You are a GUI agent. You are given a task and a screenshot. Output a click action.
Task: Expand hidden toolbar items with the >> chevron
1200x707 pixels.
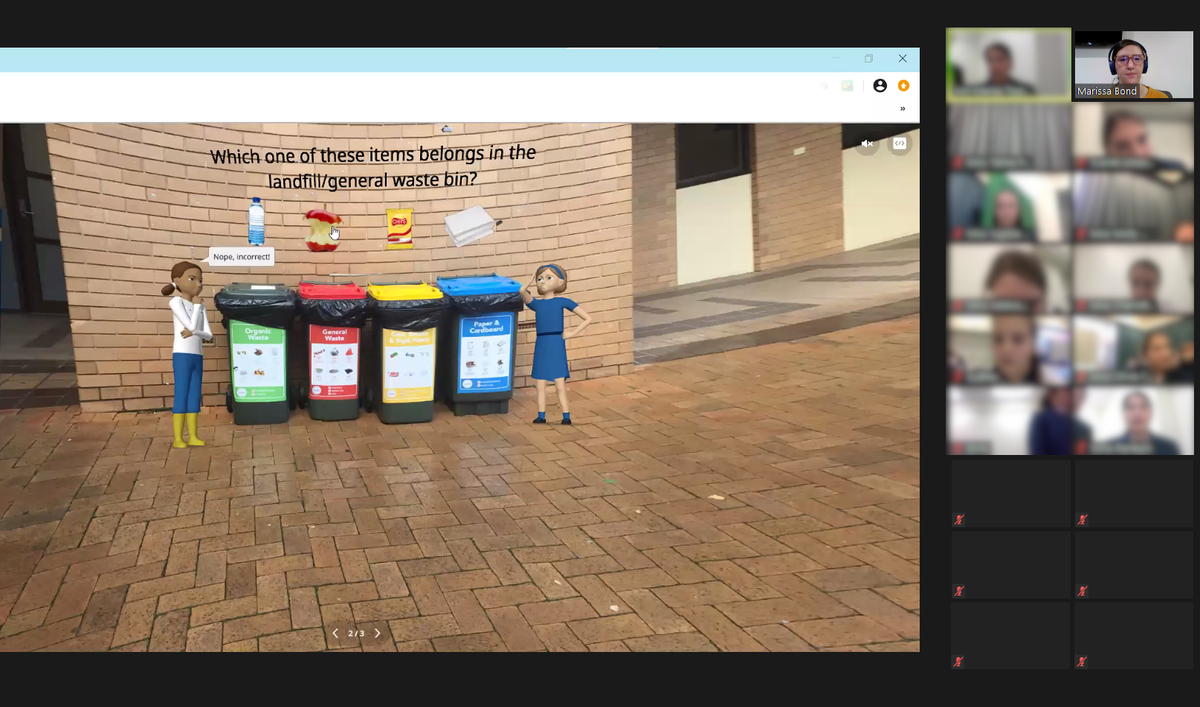901,107
